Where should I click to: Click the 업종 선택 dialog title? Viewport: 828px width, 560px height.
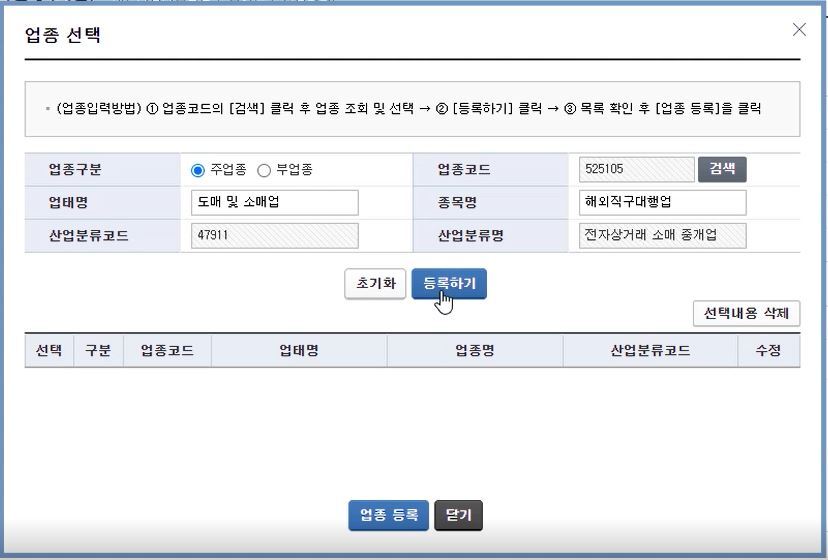point(62,35)
